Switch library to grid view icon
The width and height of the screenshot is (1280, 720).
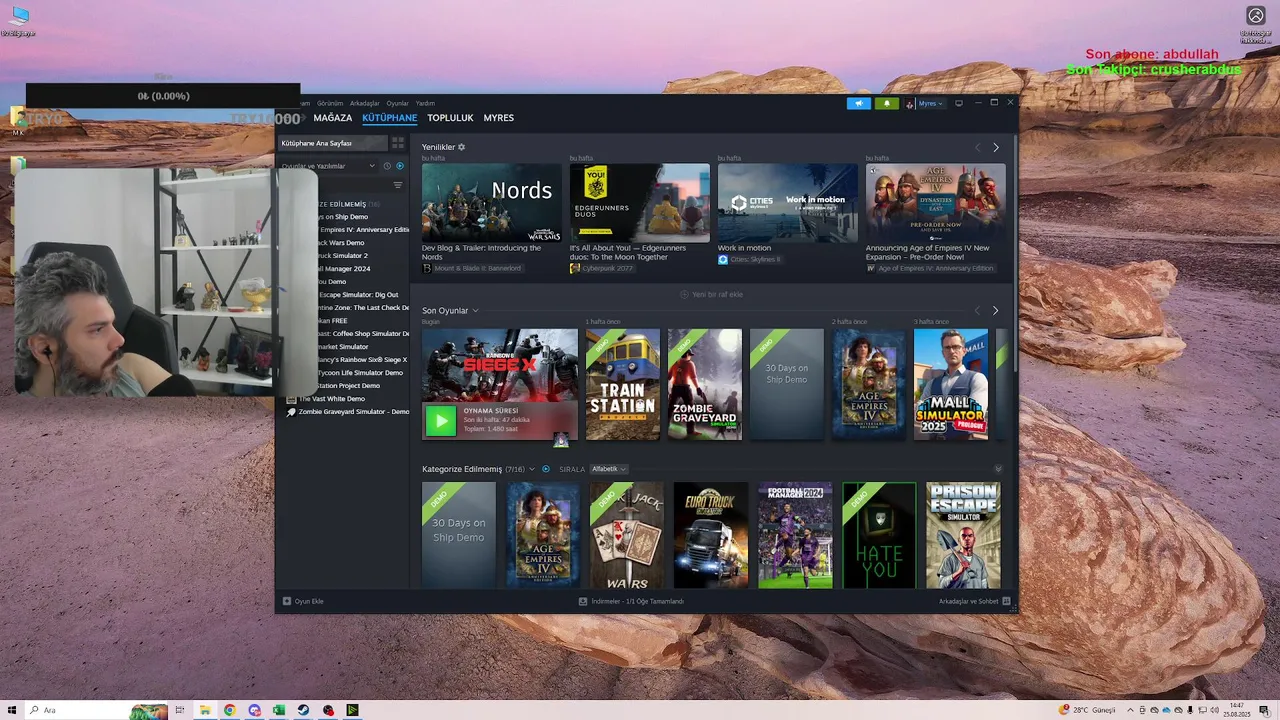click(398, 143)
